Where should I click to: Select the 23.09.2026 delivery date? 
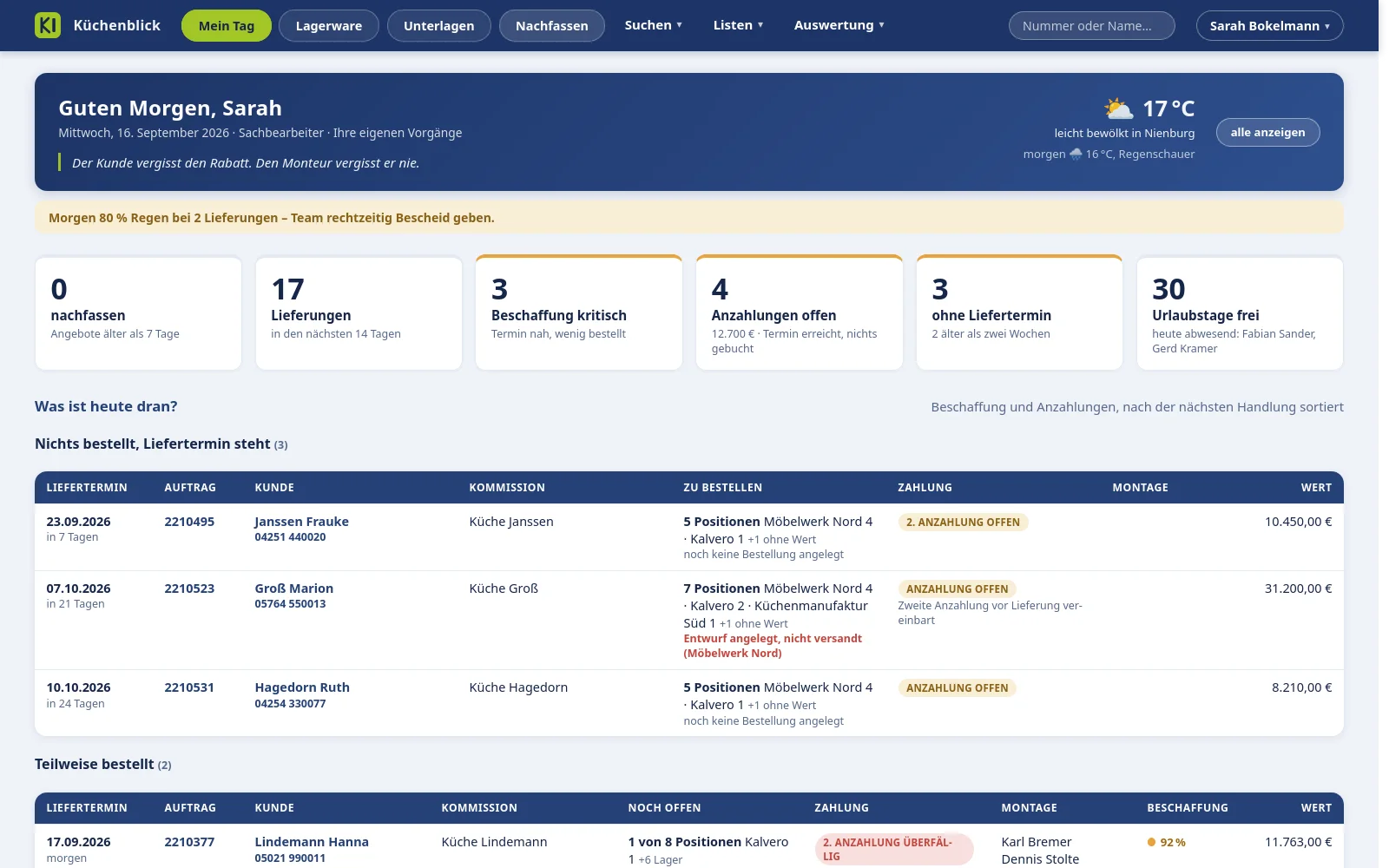78,522
